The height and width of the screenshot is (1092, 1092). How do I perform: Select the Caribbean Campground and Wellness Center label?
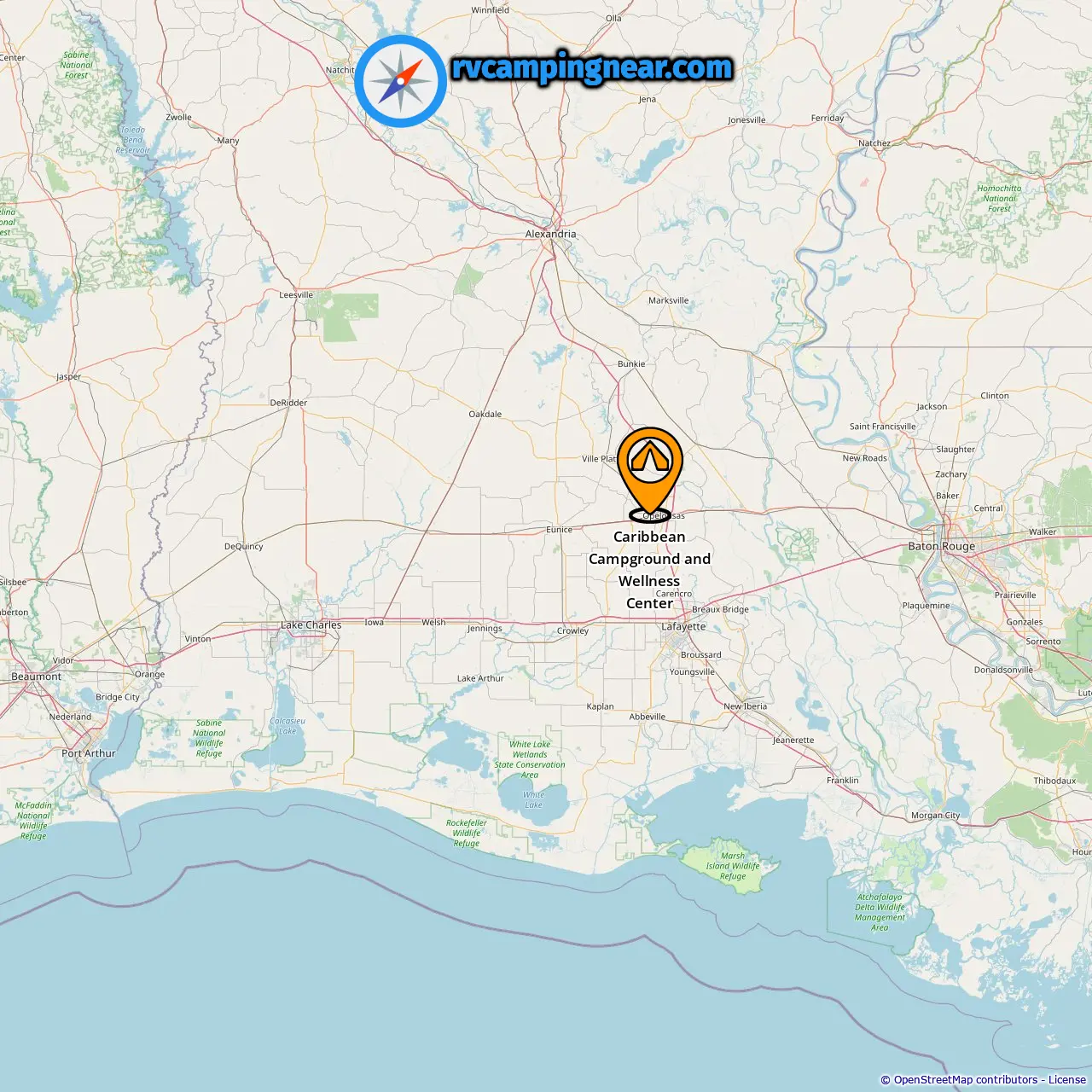point(649,570)
